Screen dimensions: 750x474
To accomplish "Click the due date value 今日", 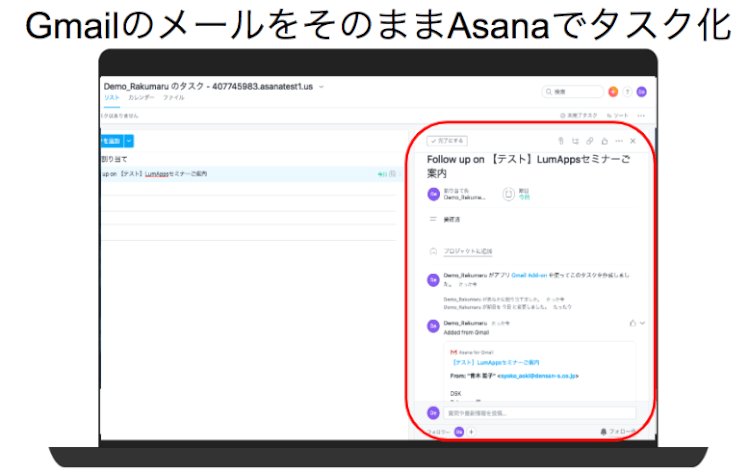I will click(524, 197).
